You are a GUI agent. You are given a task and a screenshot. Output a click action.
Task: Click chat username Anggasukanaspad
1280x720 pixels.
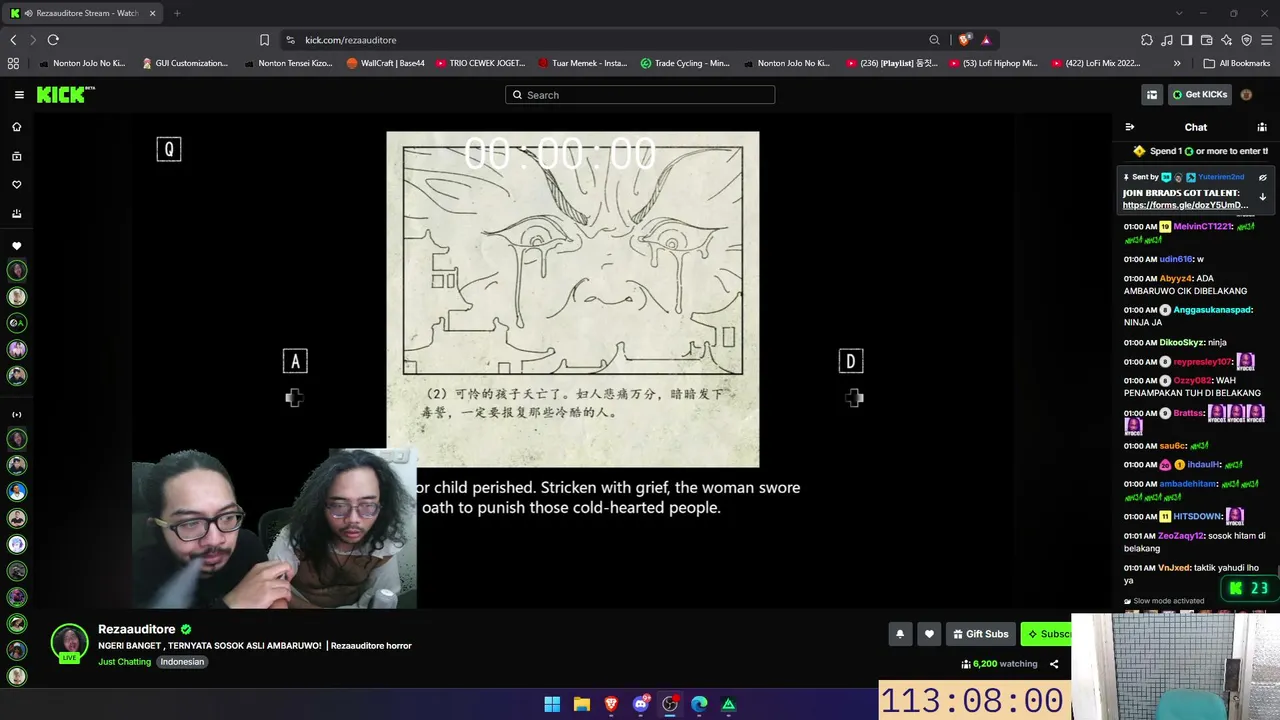pyautogui.click(x=1212, y=310)
